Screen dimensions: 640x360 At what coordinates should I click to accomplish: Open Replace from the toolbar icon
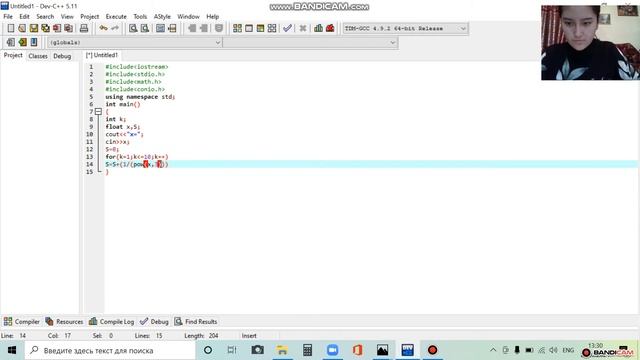(144, 28)
